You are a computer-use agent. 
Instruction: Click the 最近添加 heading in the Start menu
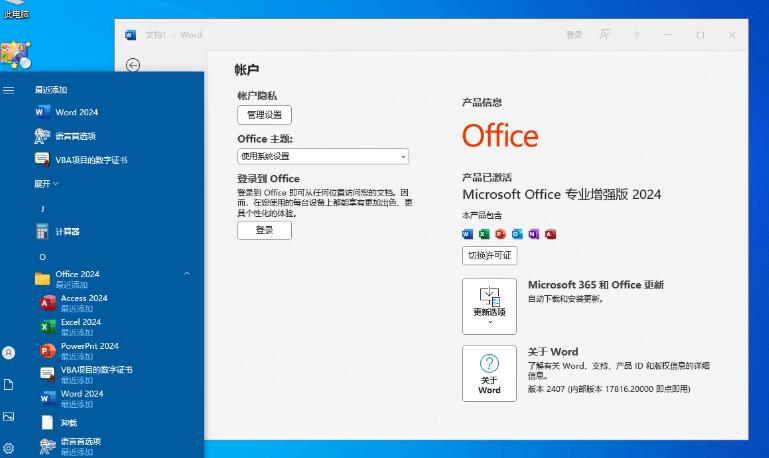[x=51, y=90]
